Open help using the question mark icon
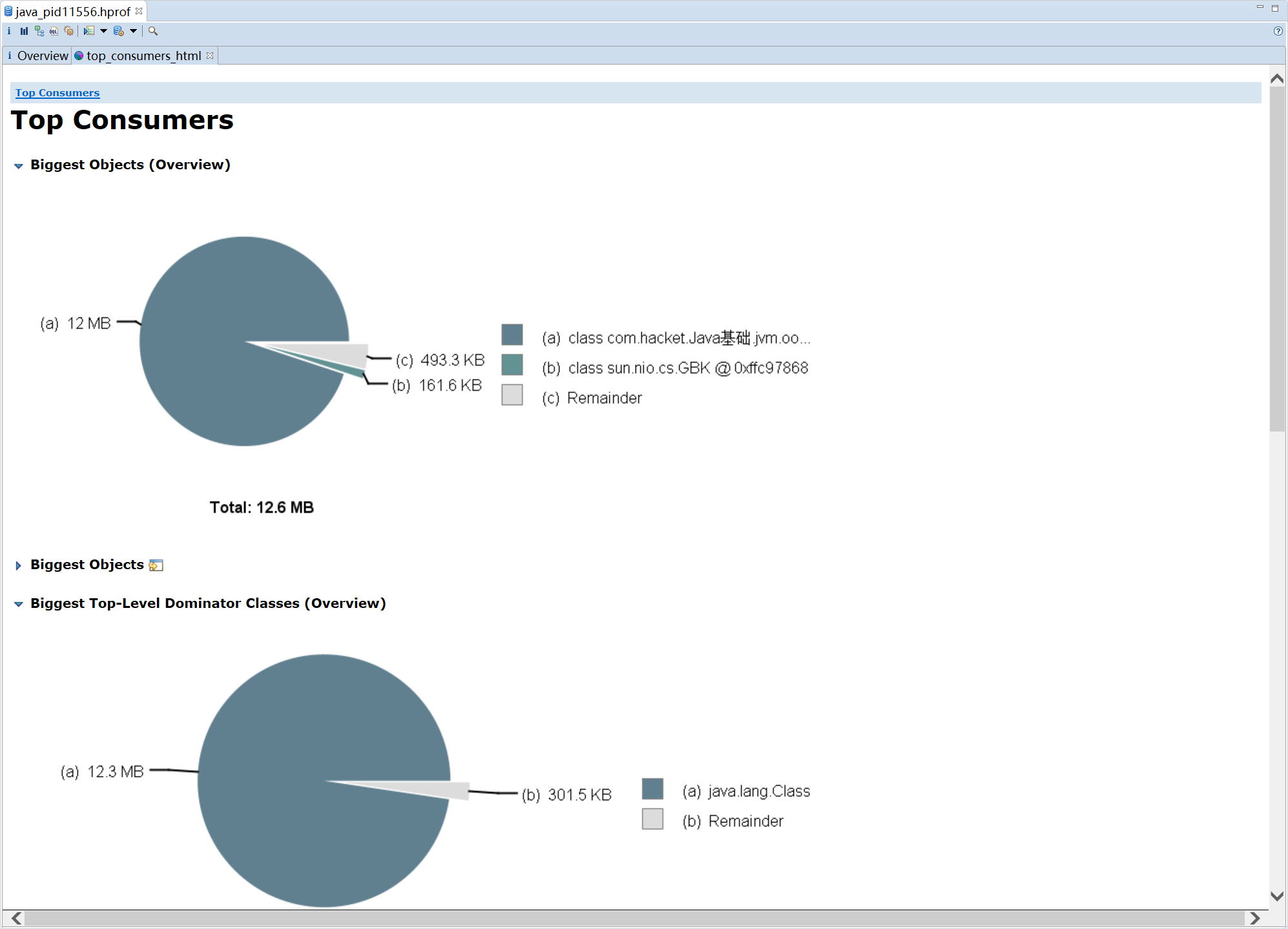Screen dimensions: 1288x929 1278,31
